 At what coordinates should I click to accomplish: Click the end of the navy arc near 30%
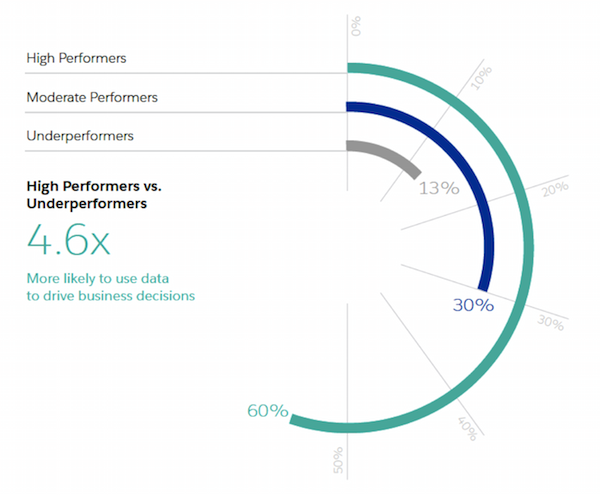tap(483, 284)
